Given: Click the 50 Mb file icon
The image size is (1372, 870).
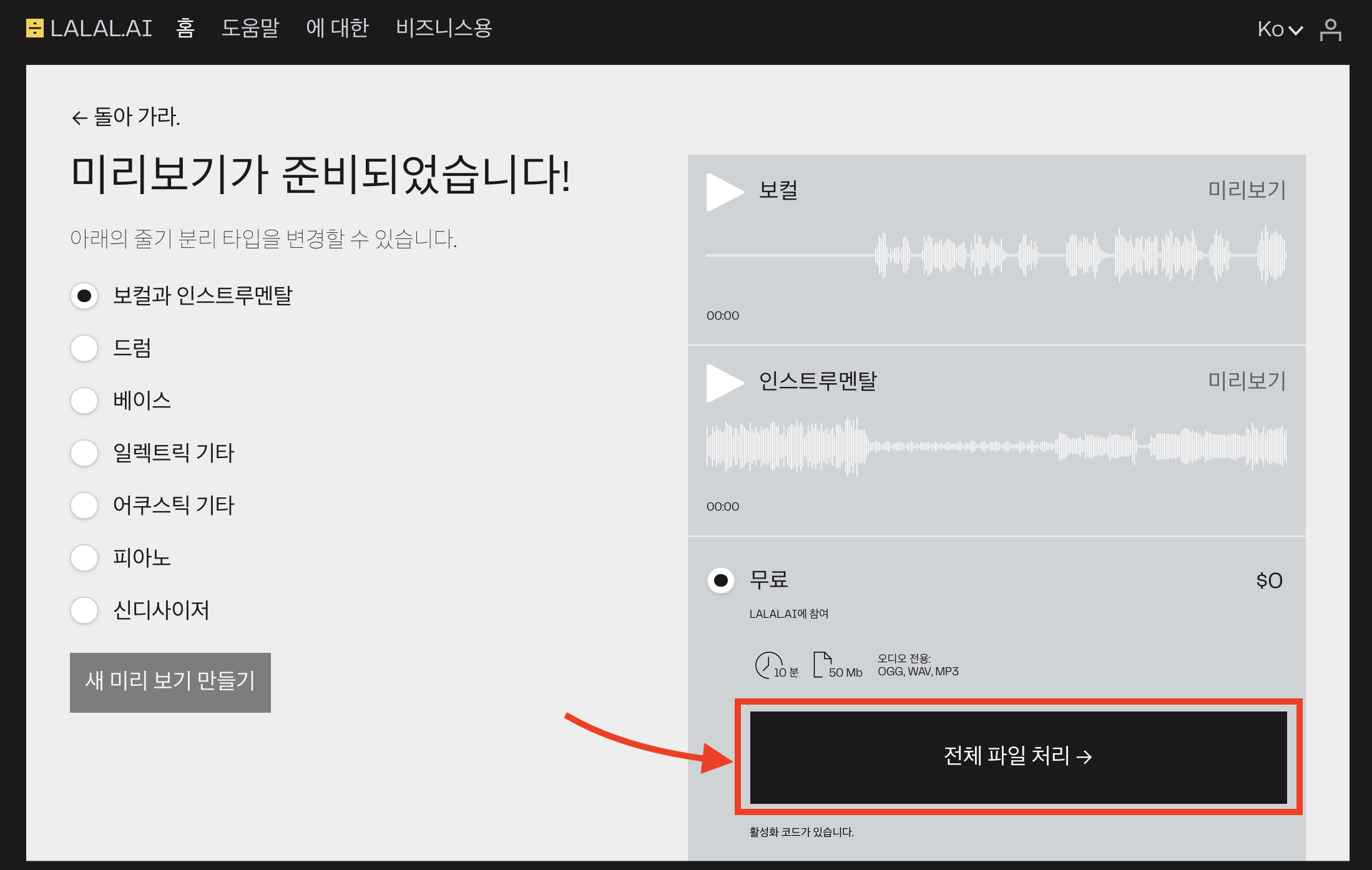Looking at the screenshot, I should click(822, 665).
